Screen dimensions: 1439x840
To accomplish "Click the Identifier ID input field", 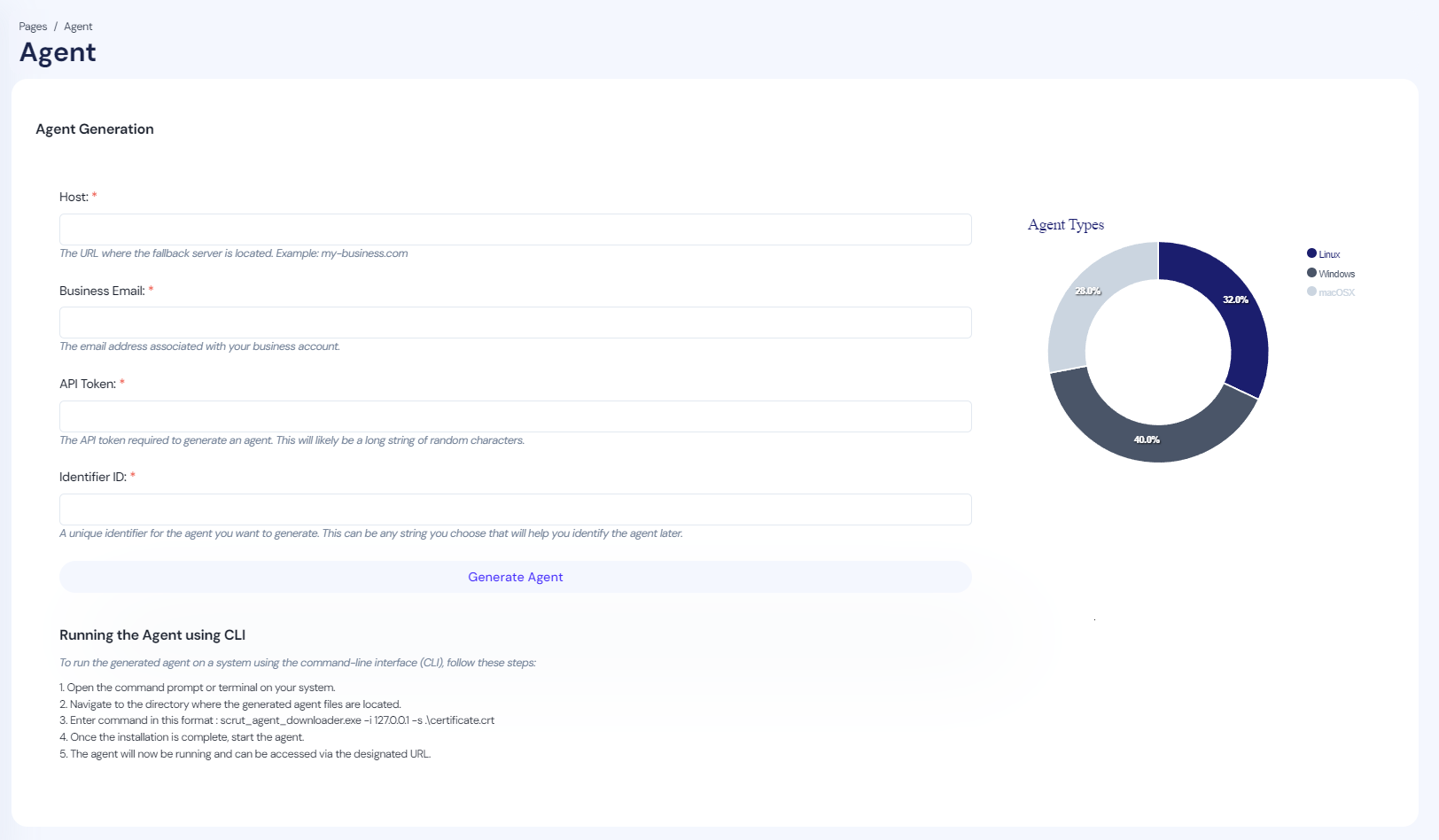I will [515, 509].
